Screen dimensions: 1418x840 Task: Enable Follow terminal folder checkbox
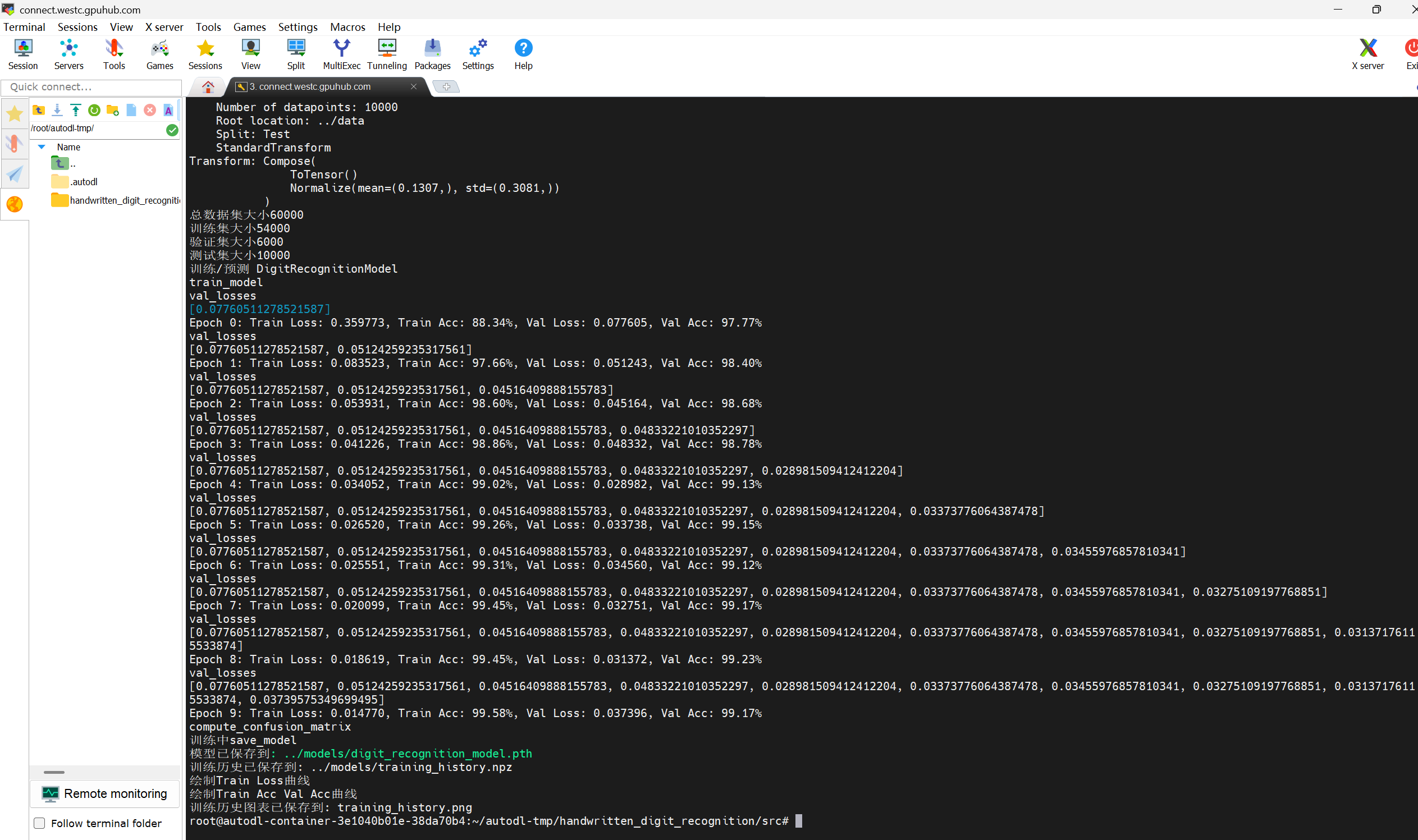point(39,823)
